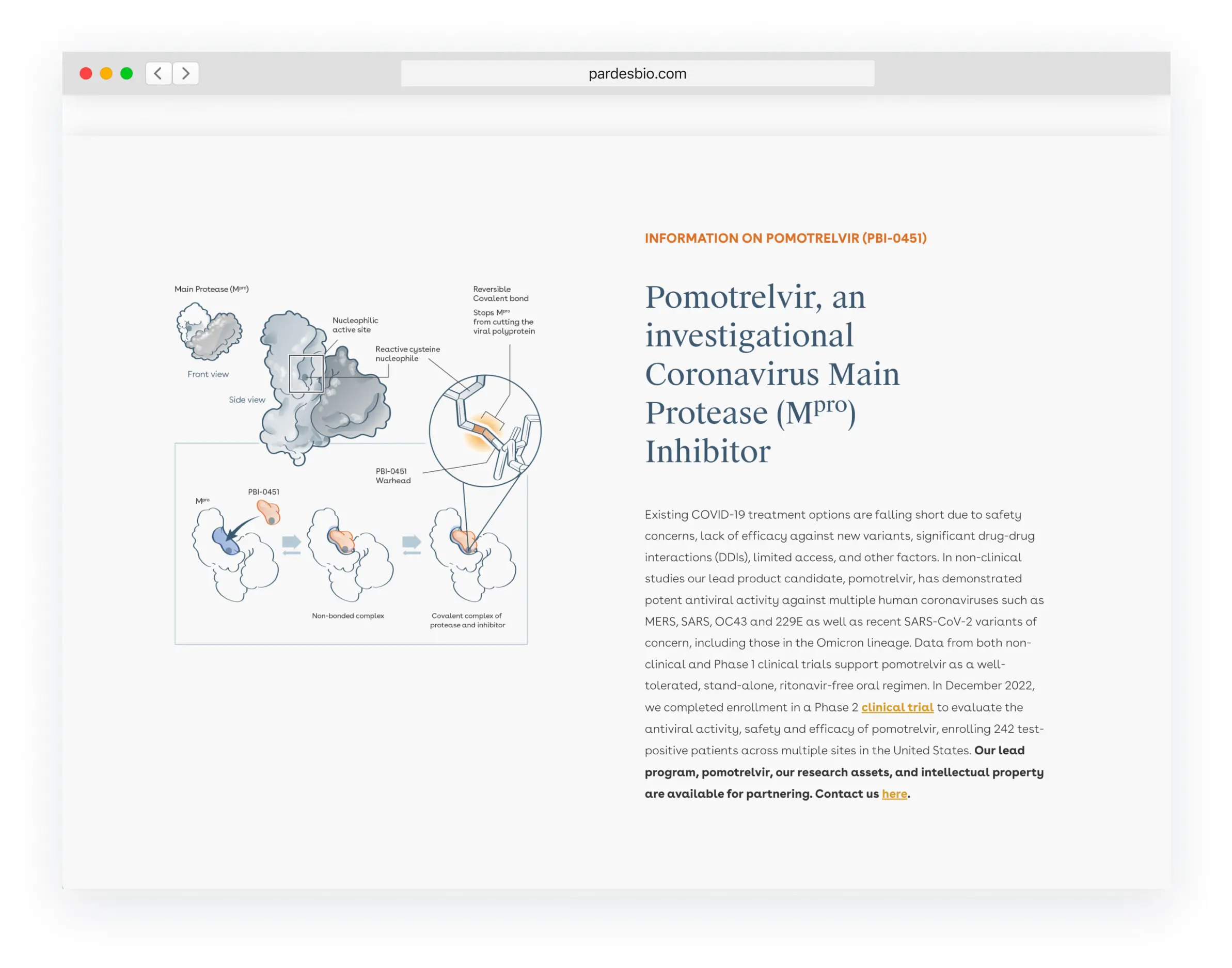Click the browser back arrow button
Screen dimensions: 1232x968
click(x=158, y=73)
